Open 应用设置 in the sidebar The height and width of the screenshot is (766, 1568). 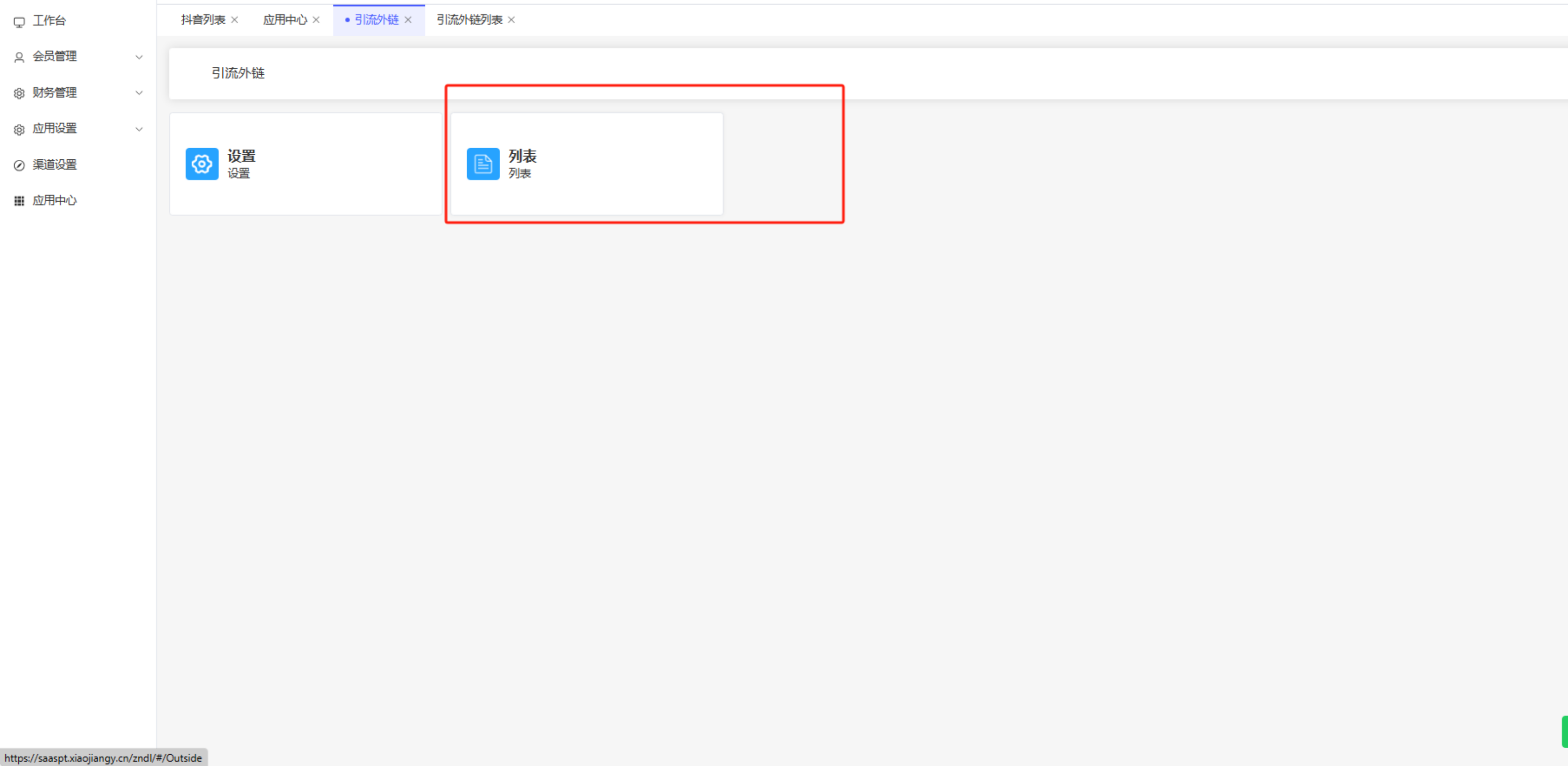(x=55, y=128)
